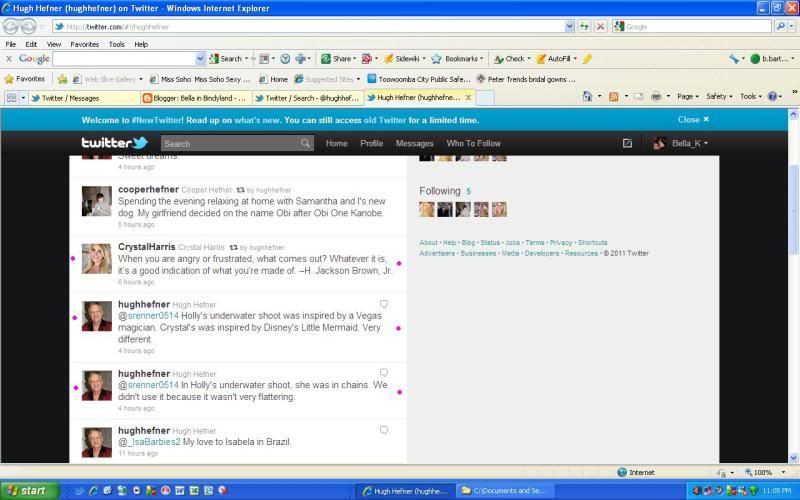Click C:\Documents and Se... taskbar window button
This screenshot has width=800, height=500.
tap(505, 491)
